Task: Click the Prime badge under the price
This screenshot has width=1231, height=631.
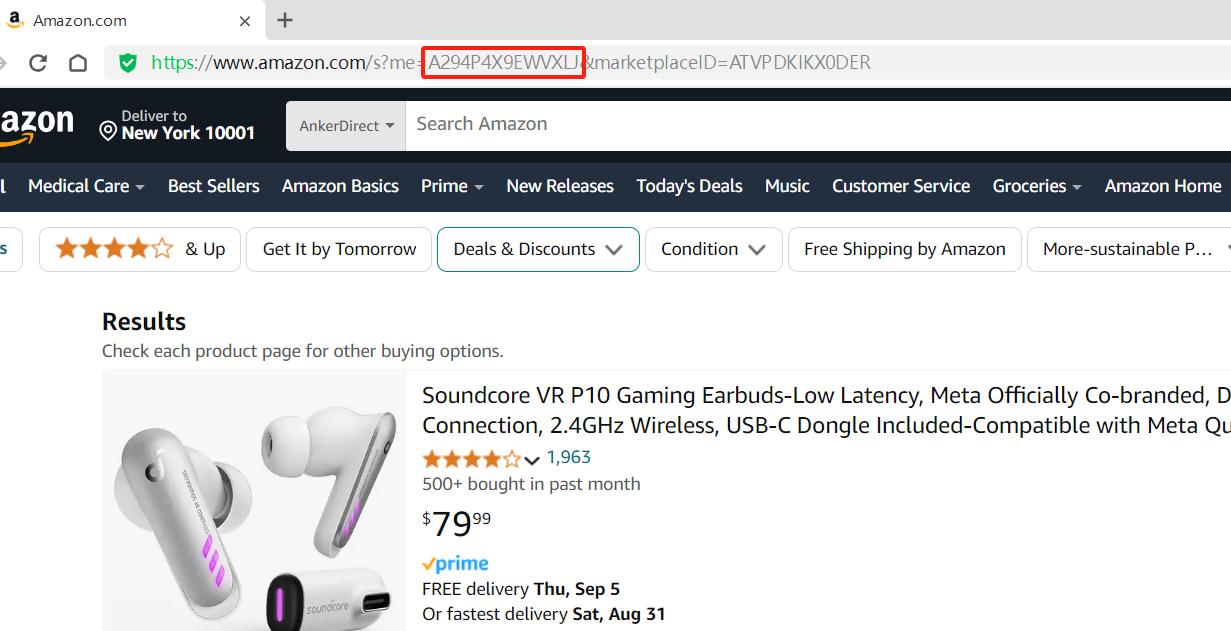Action: pos(455,564)
